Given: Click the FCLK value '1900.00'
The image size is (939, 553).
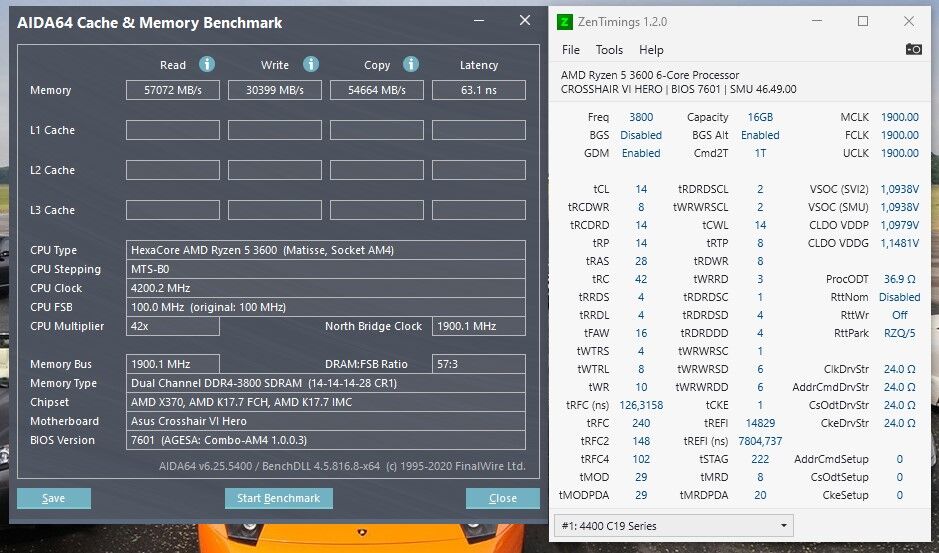Looking at the screenshot, I should click(899, 135).
